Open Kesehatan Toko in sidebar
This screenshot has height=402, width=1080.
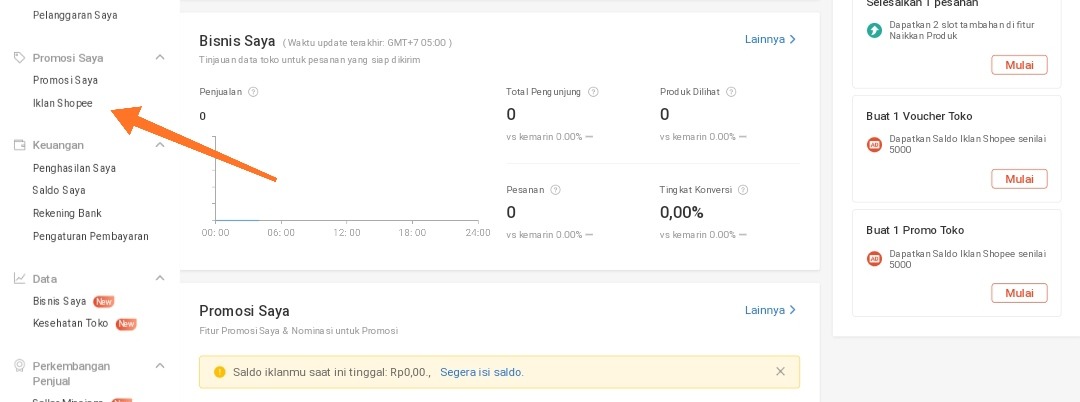pos(71,323)
